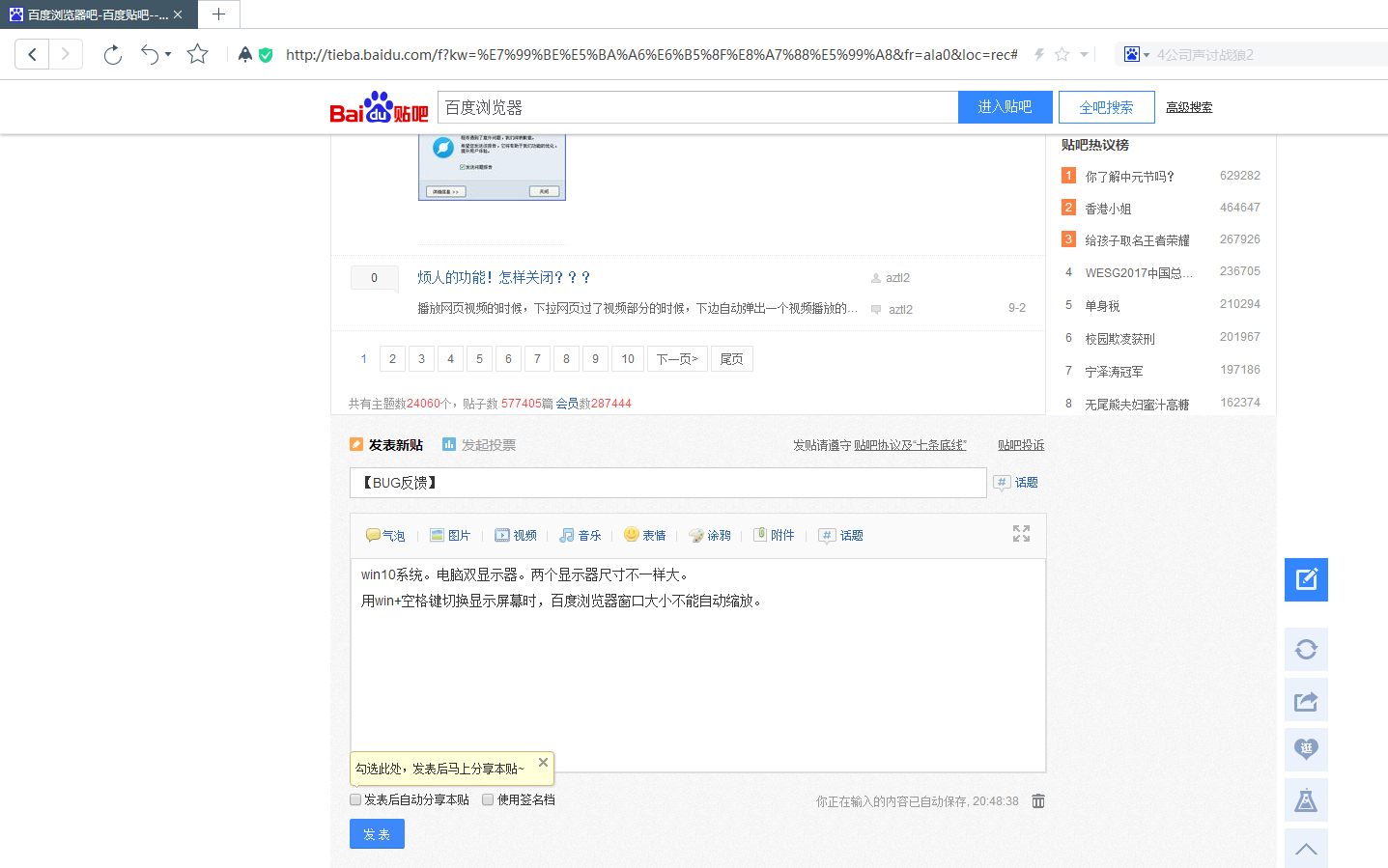Click the 进入贴吧 button

pyautogui.click(x=1006, y=107)
